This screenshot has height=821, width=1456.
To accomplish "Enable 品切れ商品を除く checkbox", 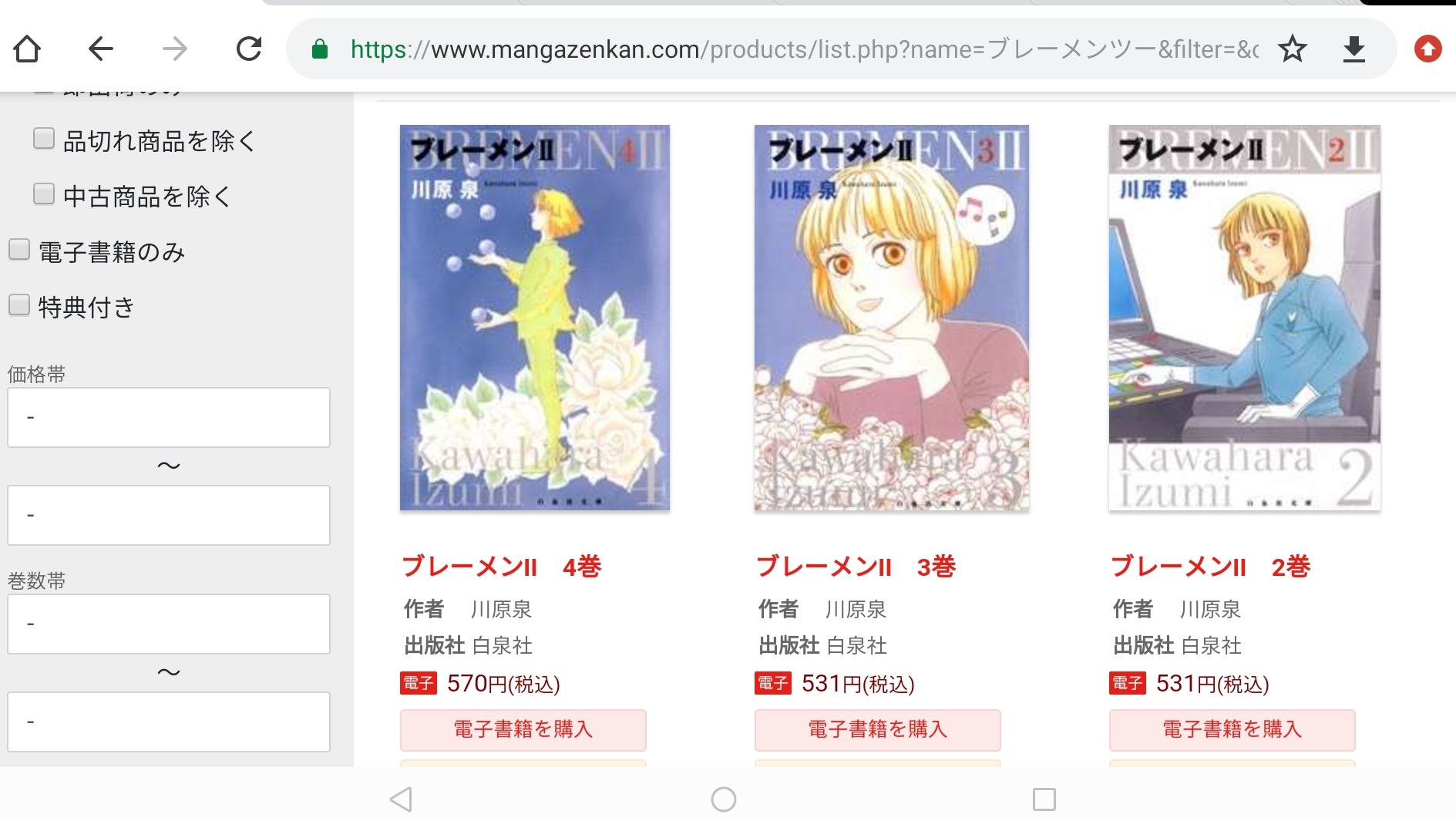I will 44,139.
